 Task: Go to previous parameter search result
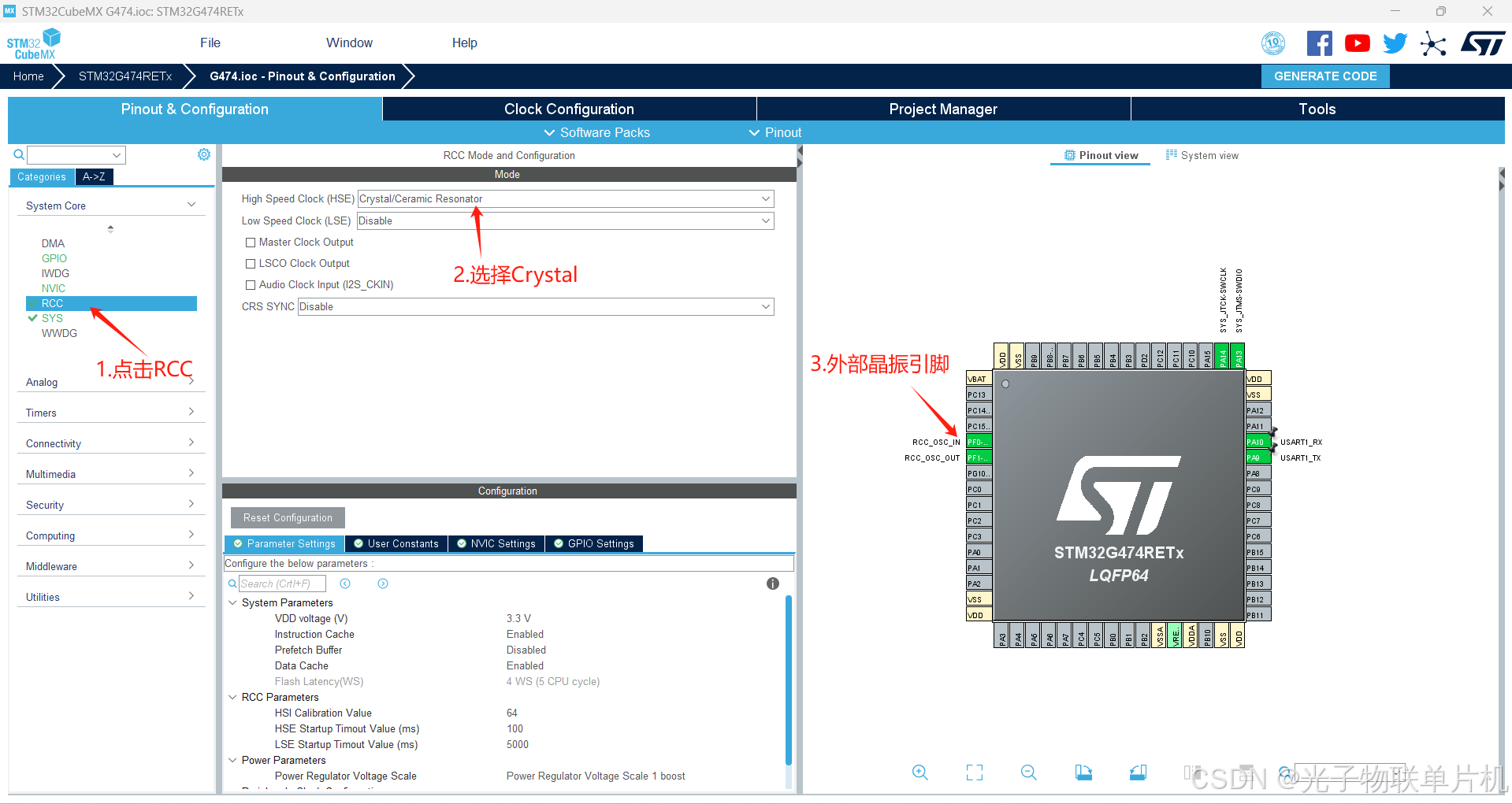pyautogui.click(x=345, y=584)
